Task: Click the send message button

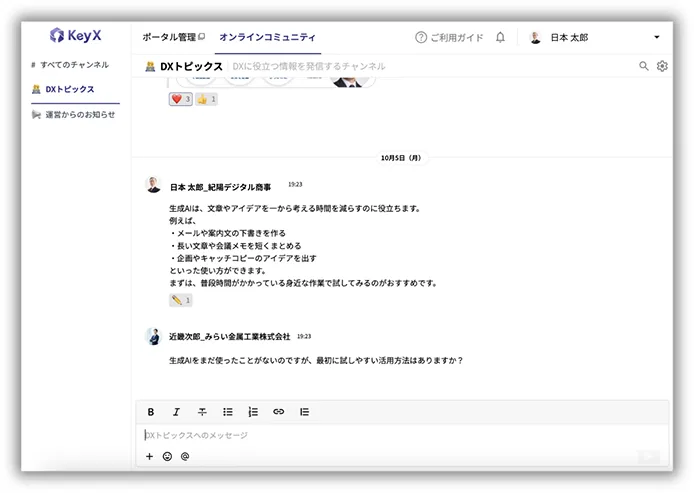Action: (x=648, y=457)
